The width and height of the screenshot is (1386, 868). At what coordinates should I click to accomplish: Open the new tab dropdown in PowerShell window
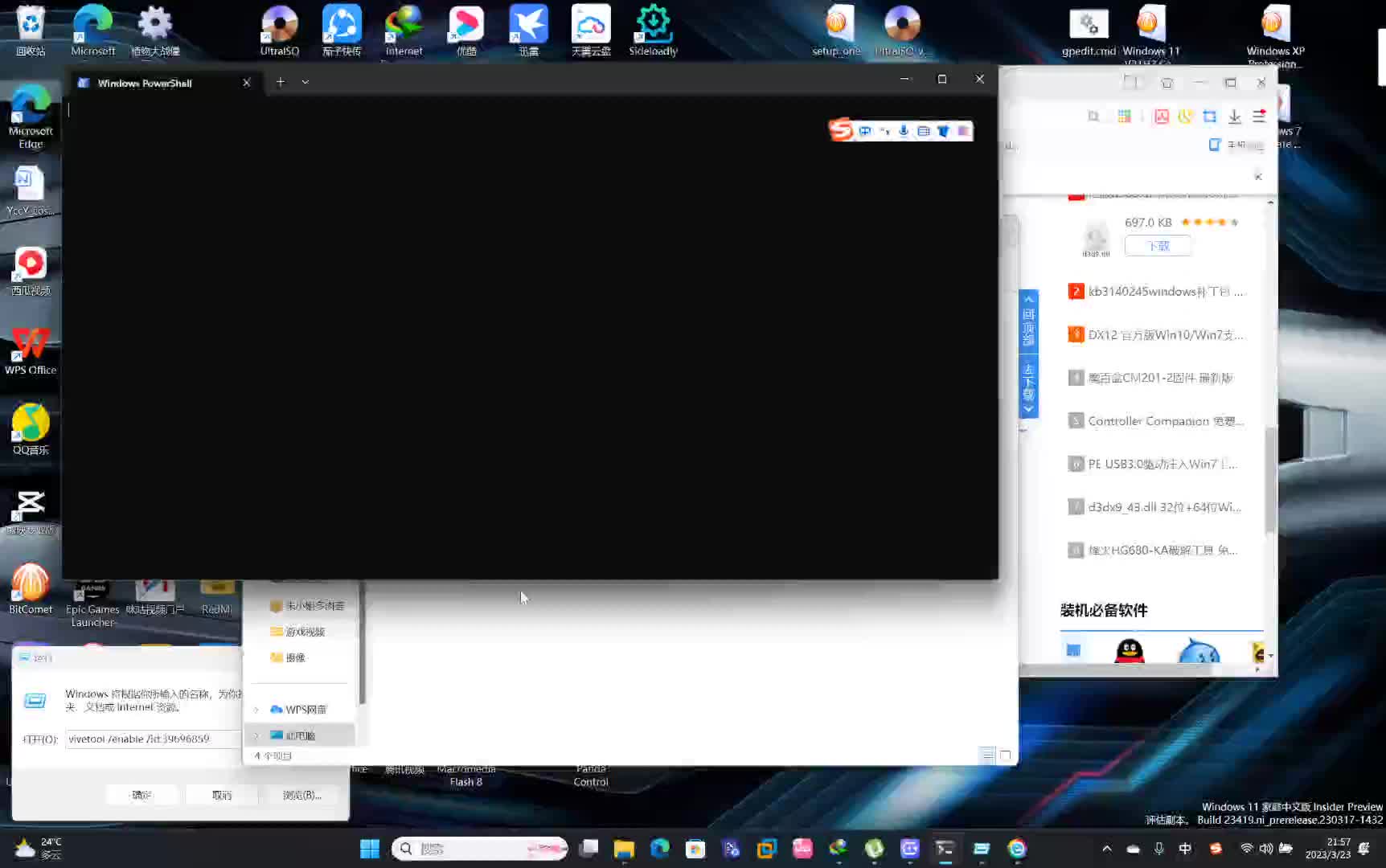pos(304,81)
